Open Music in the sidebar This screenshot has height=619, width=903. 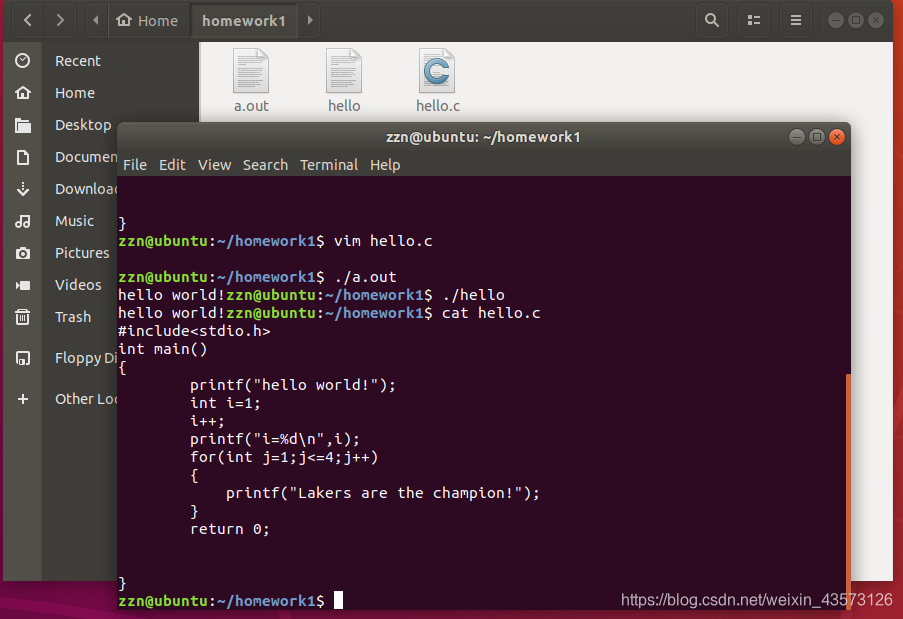point(74,221)
